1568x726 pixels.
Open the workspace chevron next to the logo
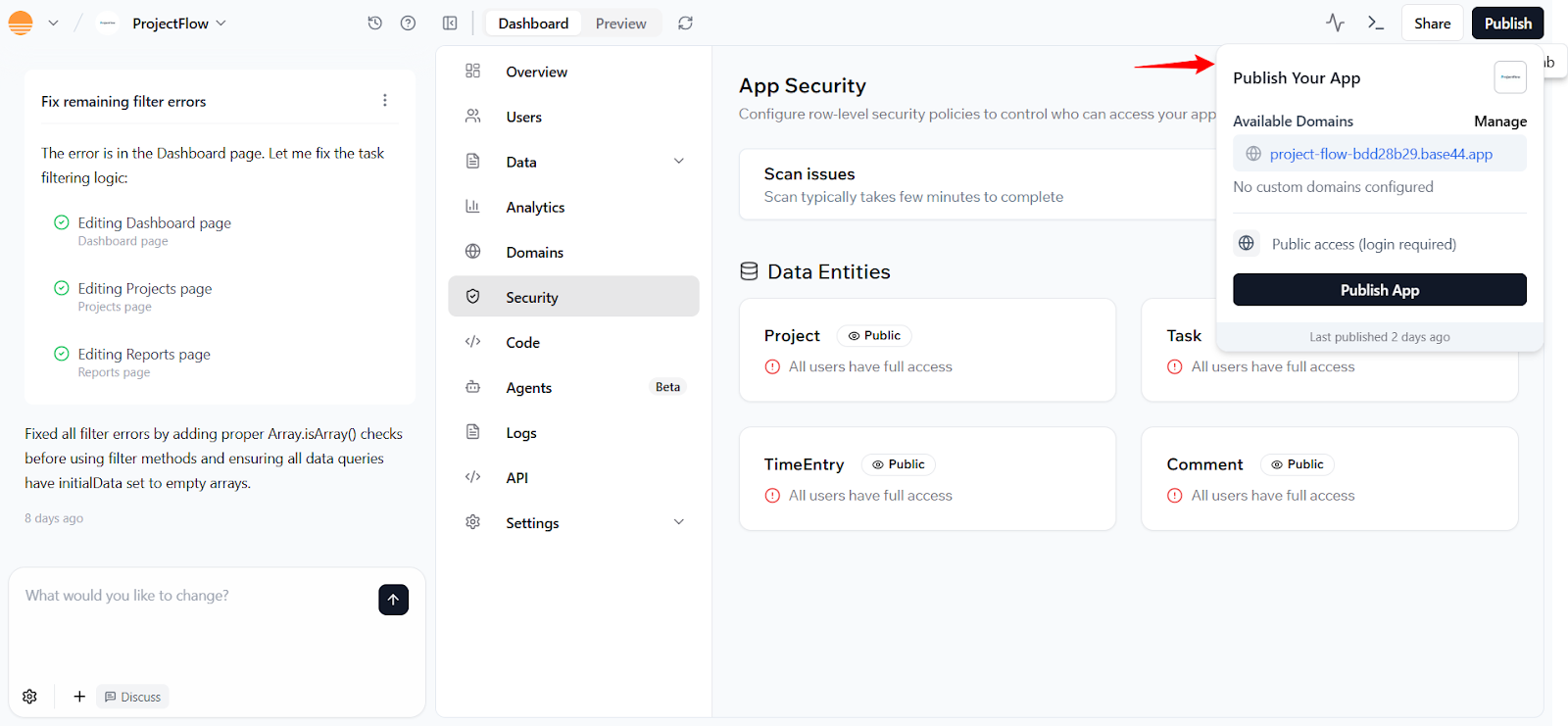pos(53,23)
